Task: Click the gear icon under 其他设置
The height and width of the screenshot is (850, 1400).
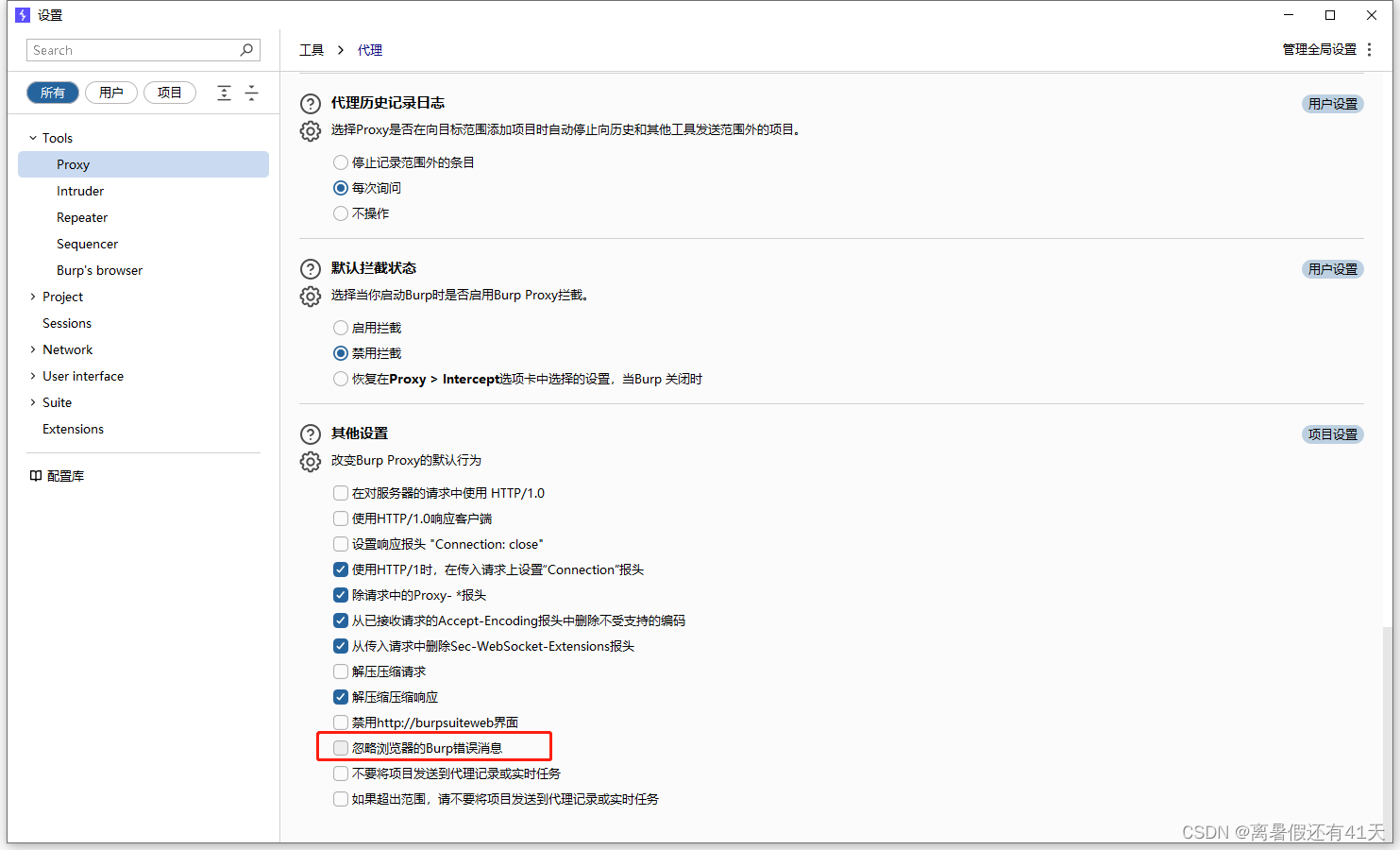Action: point(311,462)
